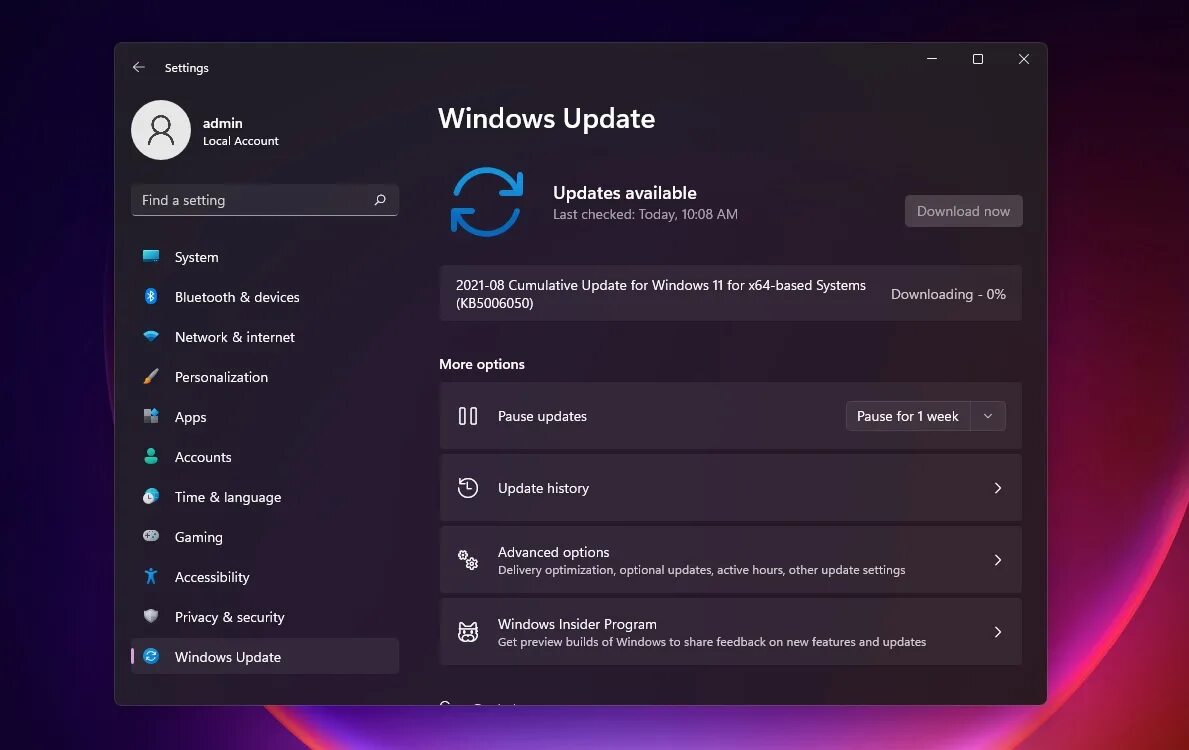
Task: Click the Advanced options gears icon
Action: point(468,560)
